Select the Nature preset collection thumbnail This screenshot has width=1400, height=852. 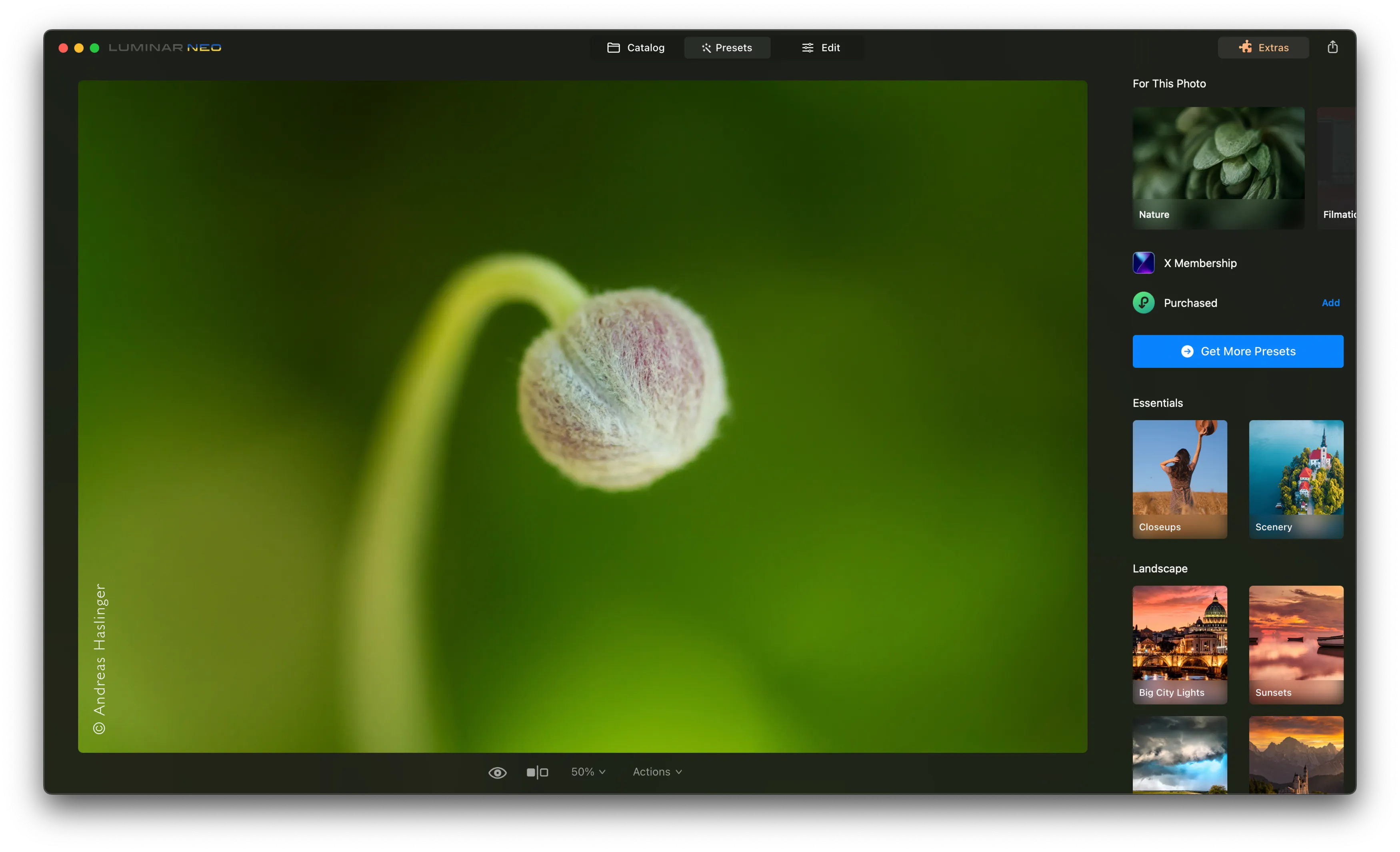[x=1218, y=168]
